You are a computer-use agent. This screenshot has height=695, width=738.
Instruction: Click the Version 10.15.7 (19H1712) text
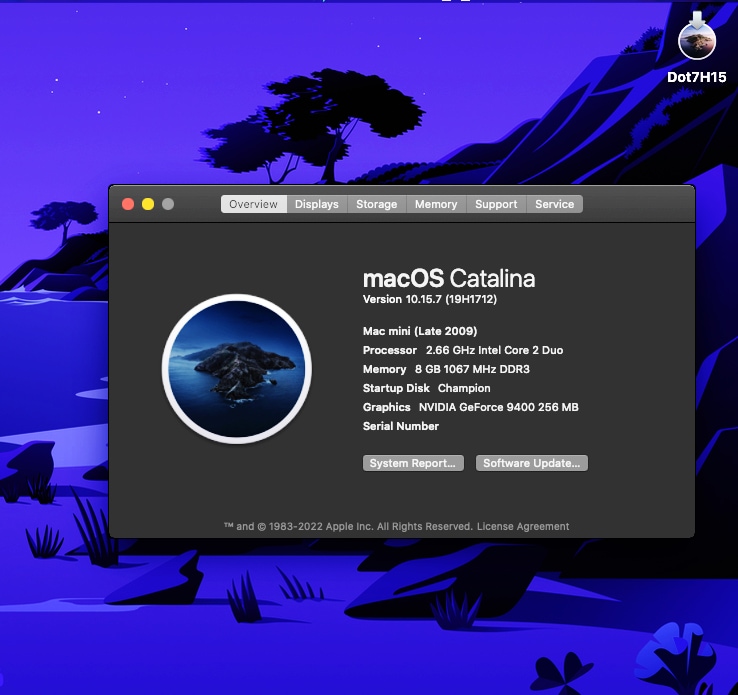pyautogui.click(x=430, y=299)
